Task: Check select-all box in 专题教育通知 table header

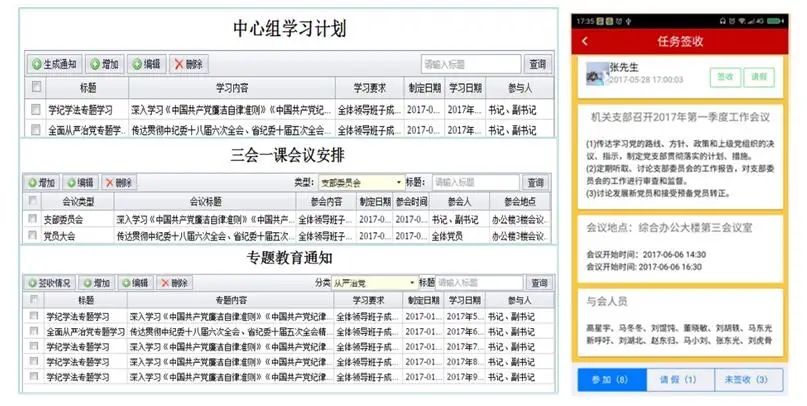Action: [x=34, y=299]
